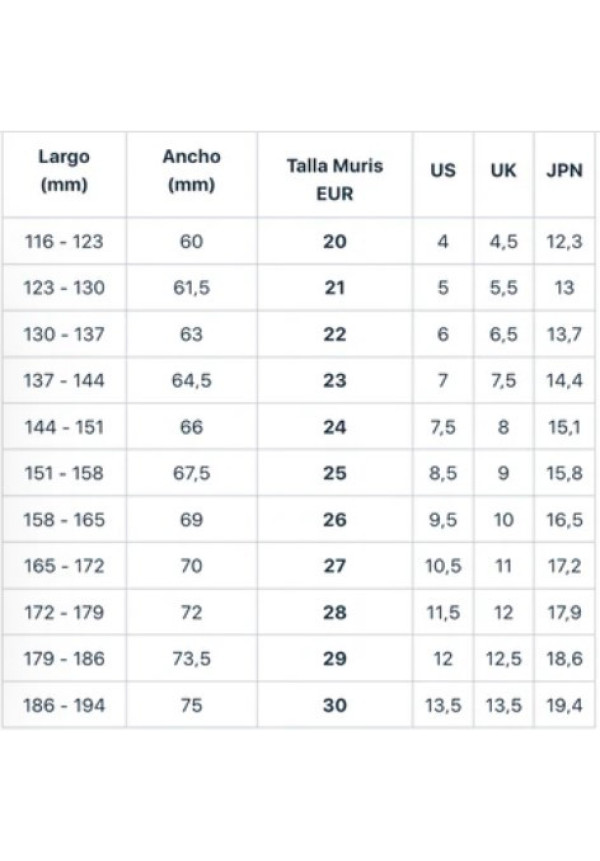Viewport: 600px width, 861px height.
Task: Select EUR size 22 cell
Action: [335, 335]
